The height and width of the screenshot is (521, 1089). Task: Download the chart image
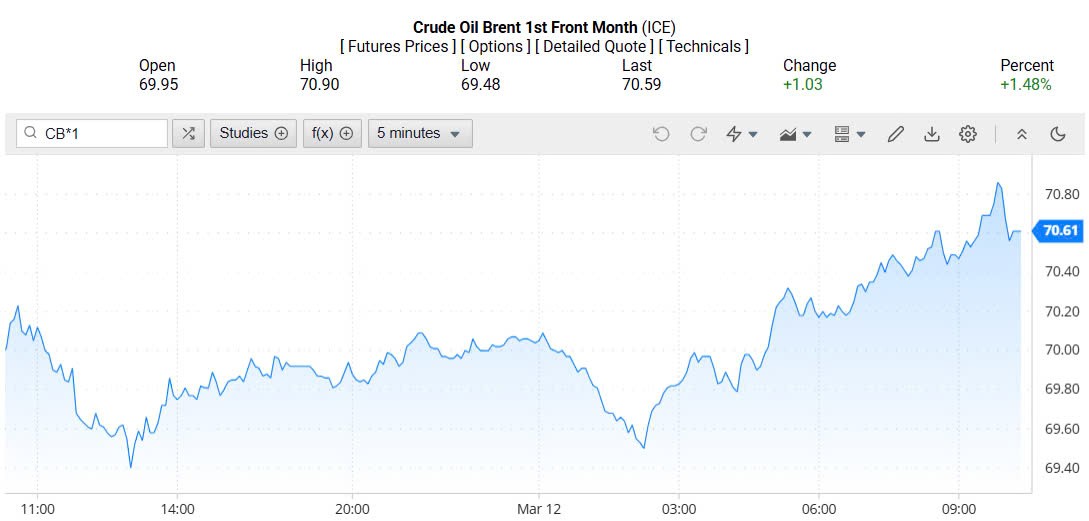(932, 133)
